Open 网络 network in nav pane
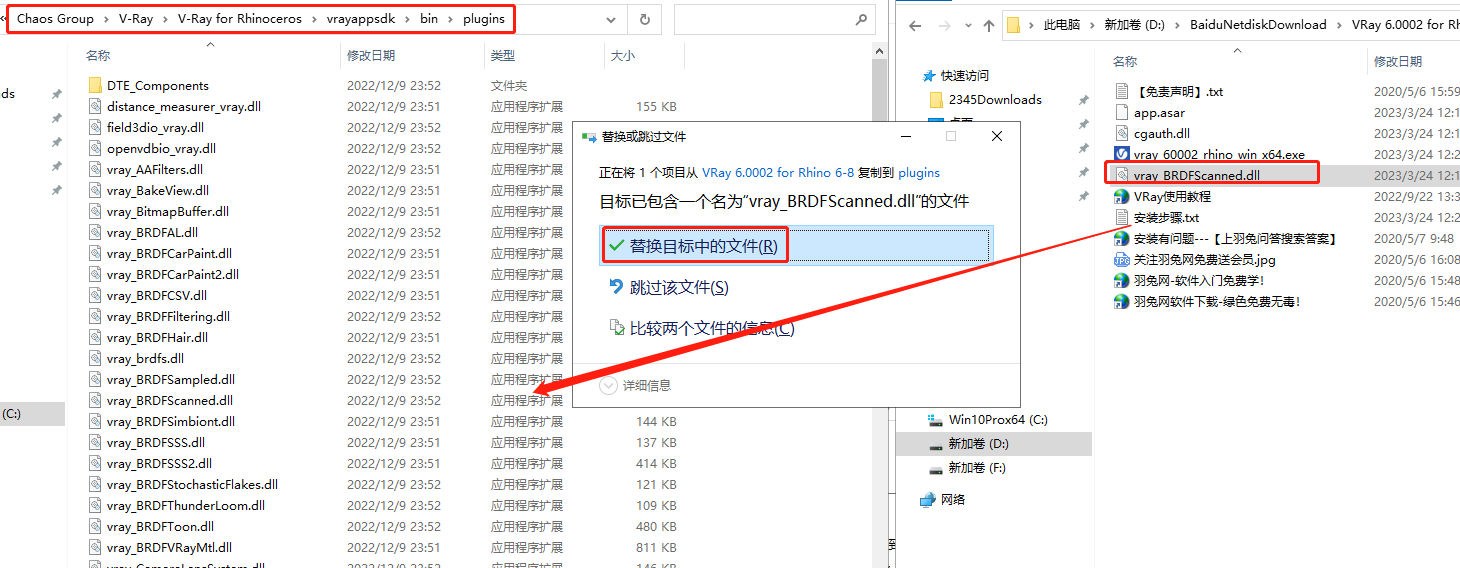 953,499
